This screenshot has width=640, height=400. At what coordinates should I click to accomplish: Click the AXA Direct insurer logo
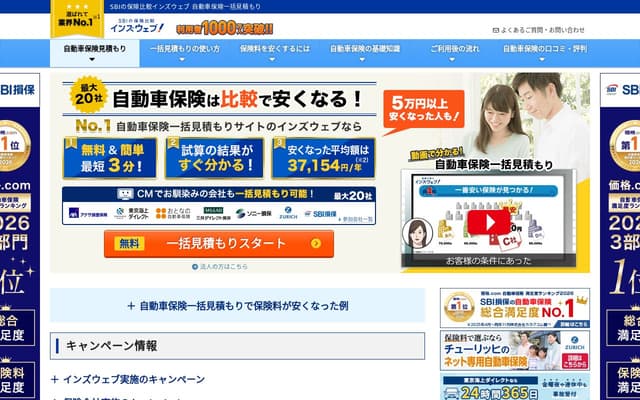click(x=88, y=214)
